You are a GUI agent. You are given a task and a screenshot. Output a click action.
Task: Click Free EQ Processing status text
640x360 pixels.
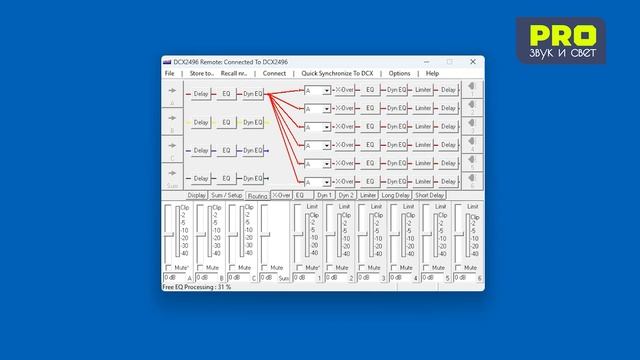[196, 287]
